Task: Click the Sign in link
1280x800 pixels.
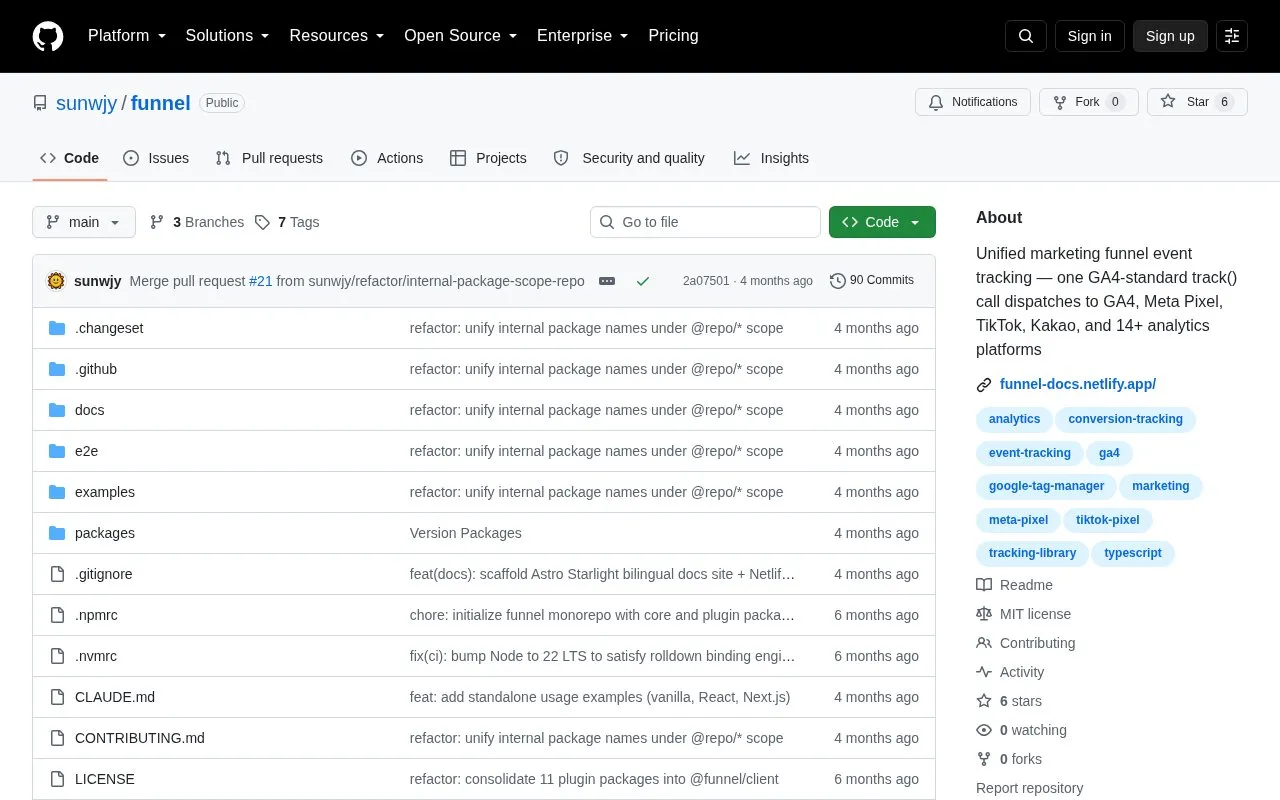Action: point(1090,36)
